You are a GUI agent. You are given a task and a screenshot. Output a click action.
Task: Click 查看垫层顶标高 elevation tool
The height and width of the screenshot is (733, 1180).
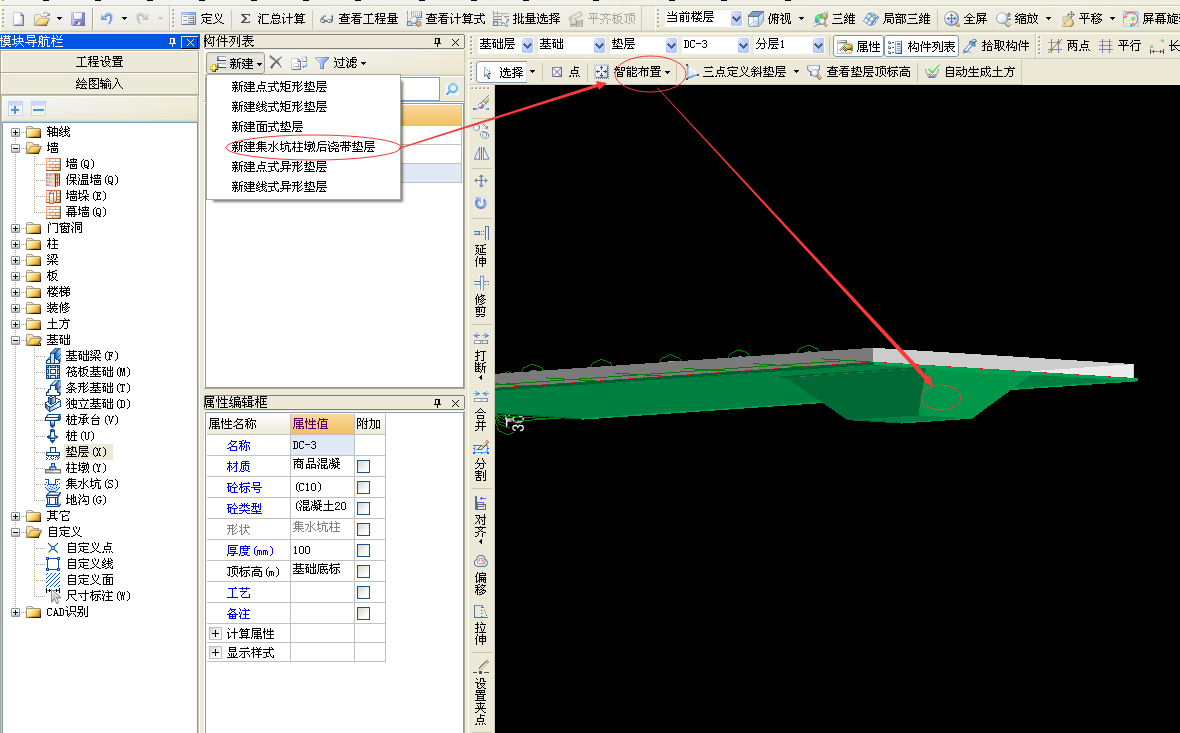pyautogui.click(x=859, y=72)
